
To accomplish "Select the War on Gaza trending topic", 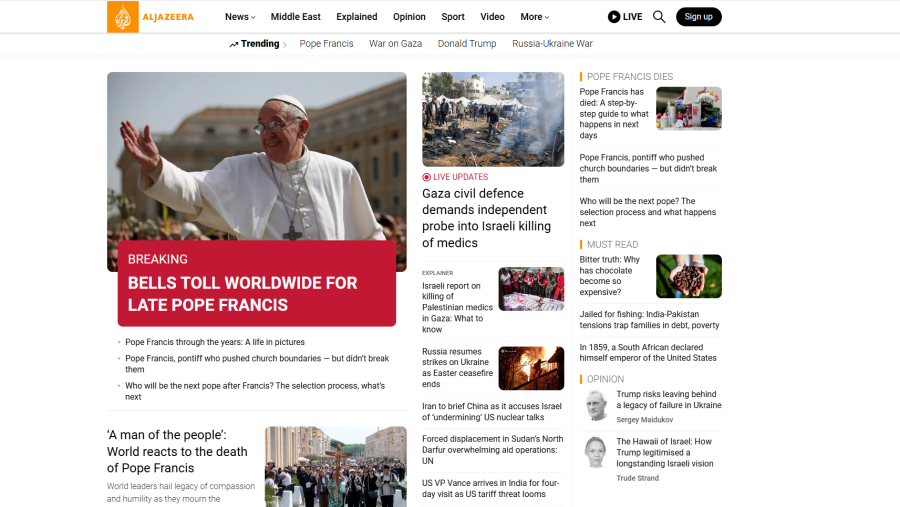I will (x=395, y=44).
